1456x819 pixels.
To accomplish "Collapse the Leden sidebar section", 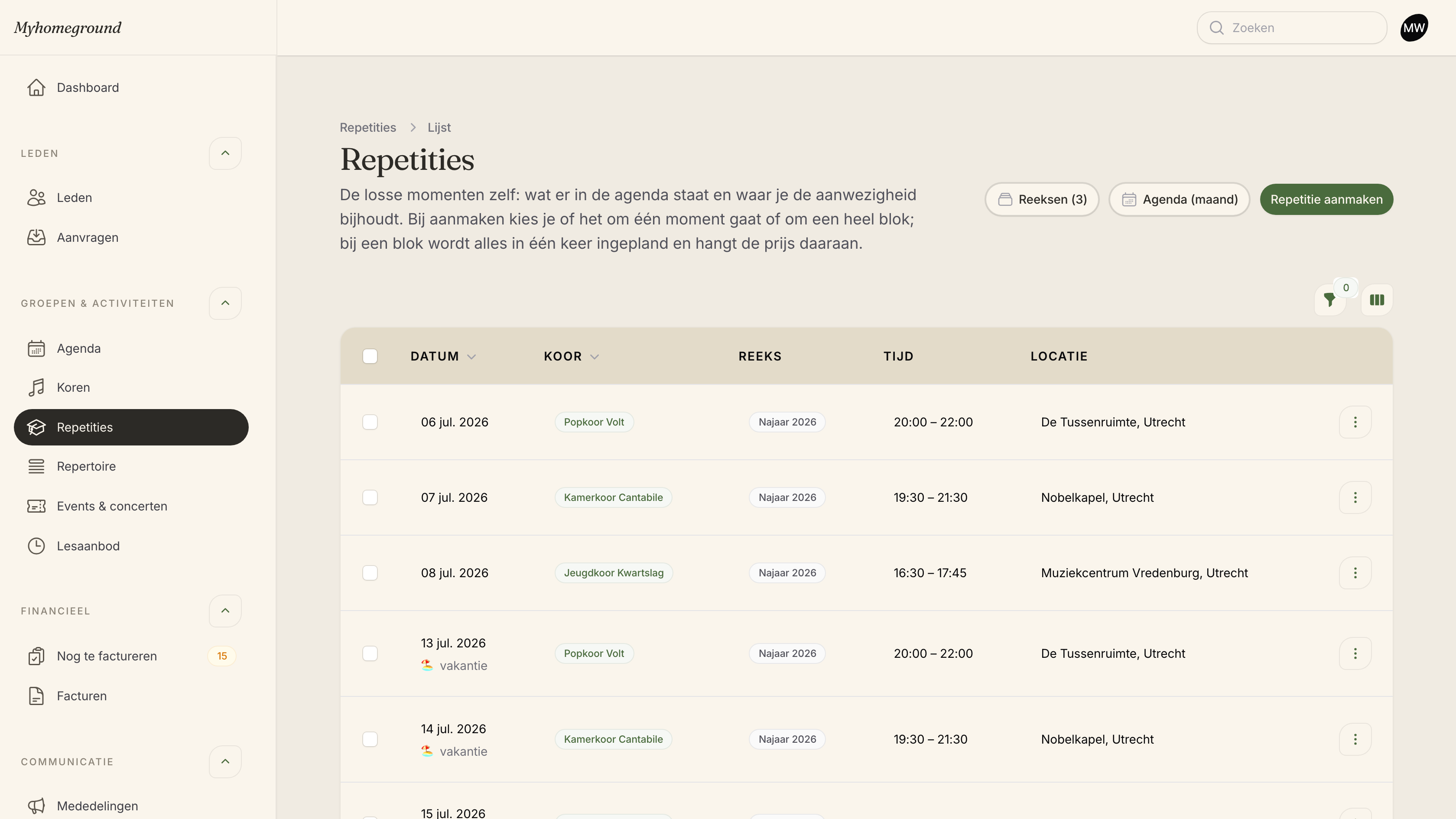I will click(225, 153).
